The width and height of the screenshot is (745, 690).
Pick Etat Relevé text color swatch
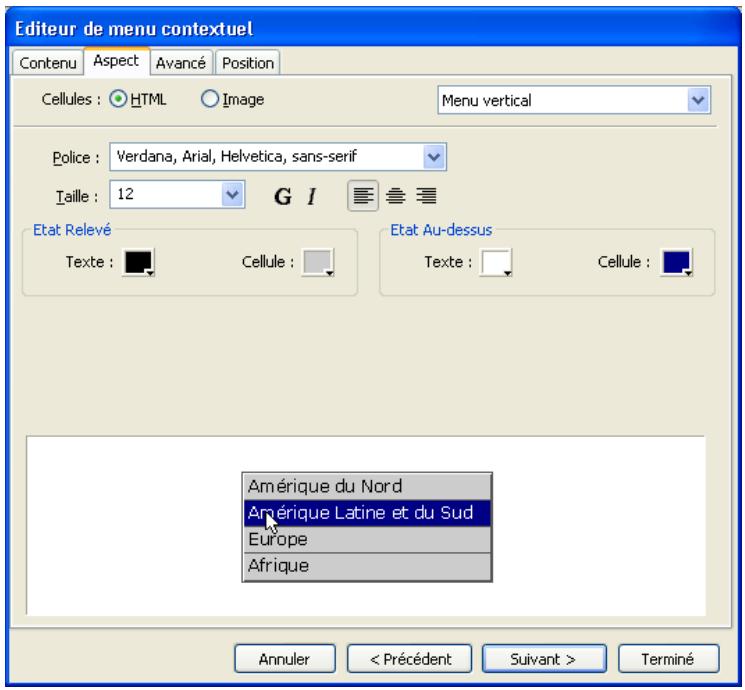point(139,262)
